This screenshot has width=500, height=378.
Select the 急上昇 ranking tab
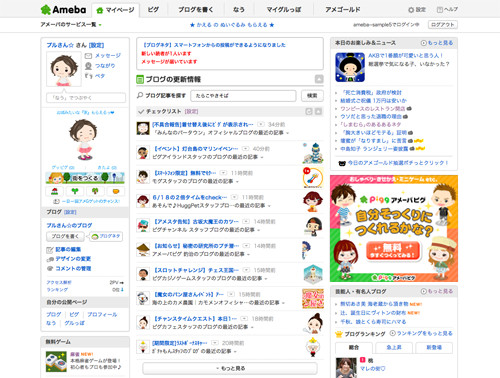coord(394,347)
